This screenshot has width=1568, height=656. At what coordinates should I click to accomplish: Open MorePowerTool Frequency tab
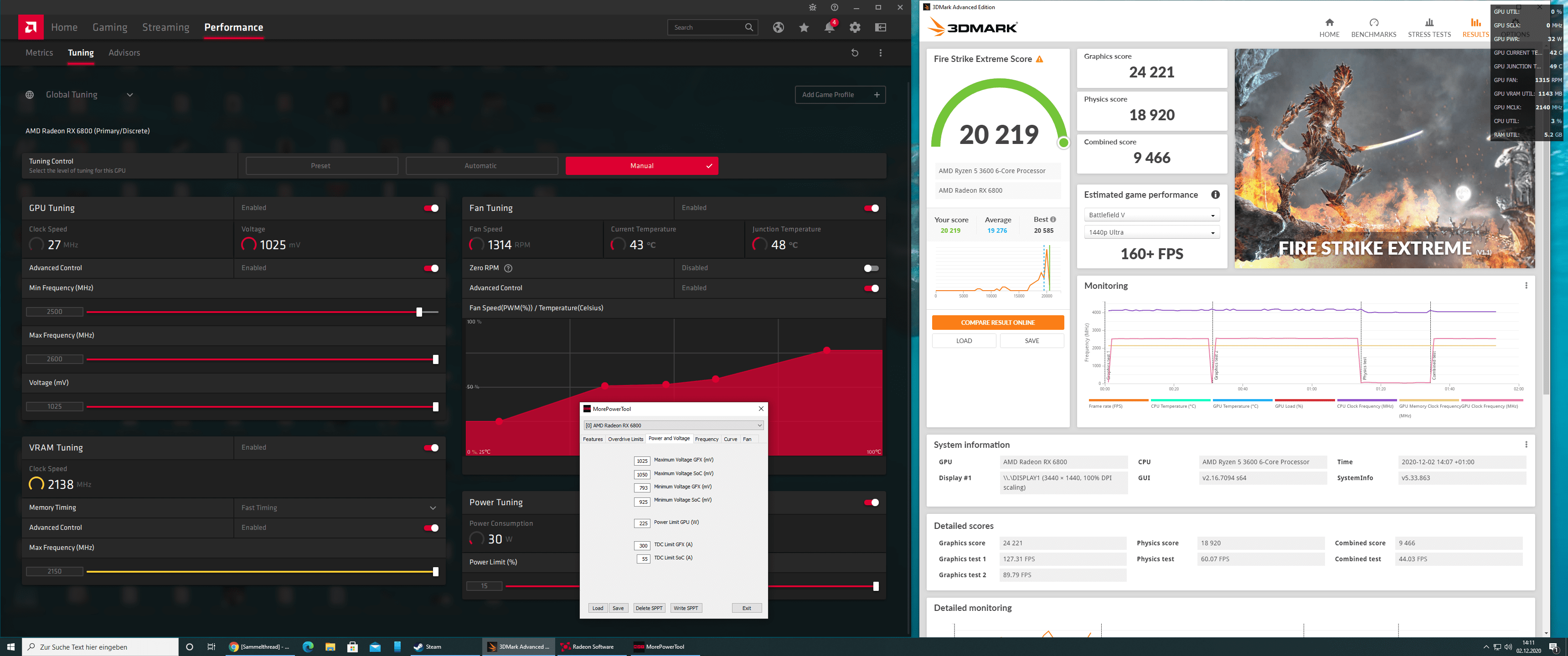pyautogui.click(x=706, y=439)
